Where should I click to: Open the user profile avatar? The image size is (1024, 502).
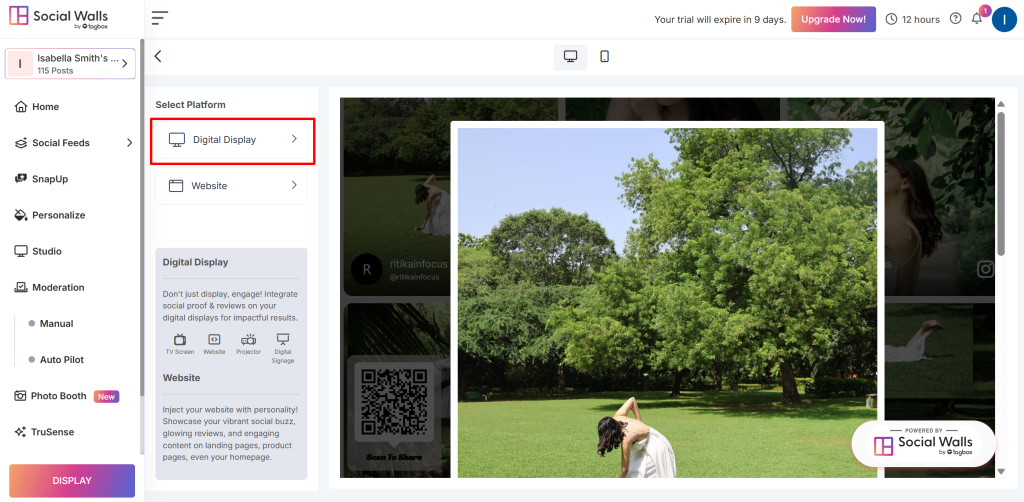1004,19
